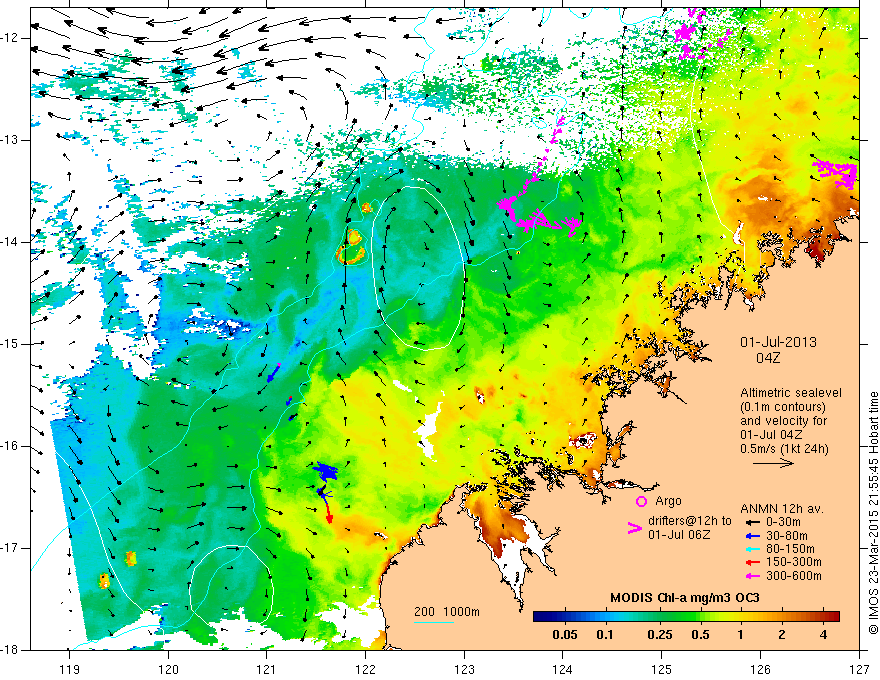
Task: Click the 123 longitude axis label
Action: tap(464, 669)
